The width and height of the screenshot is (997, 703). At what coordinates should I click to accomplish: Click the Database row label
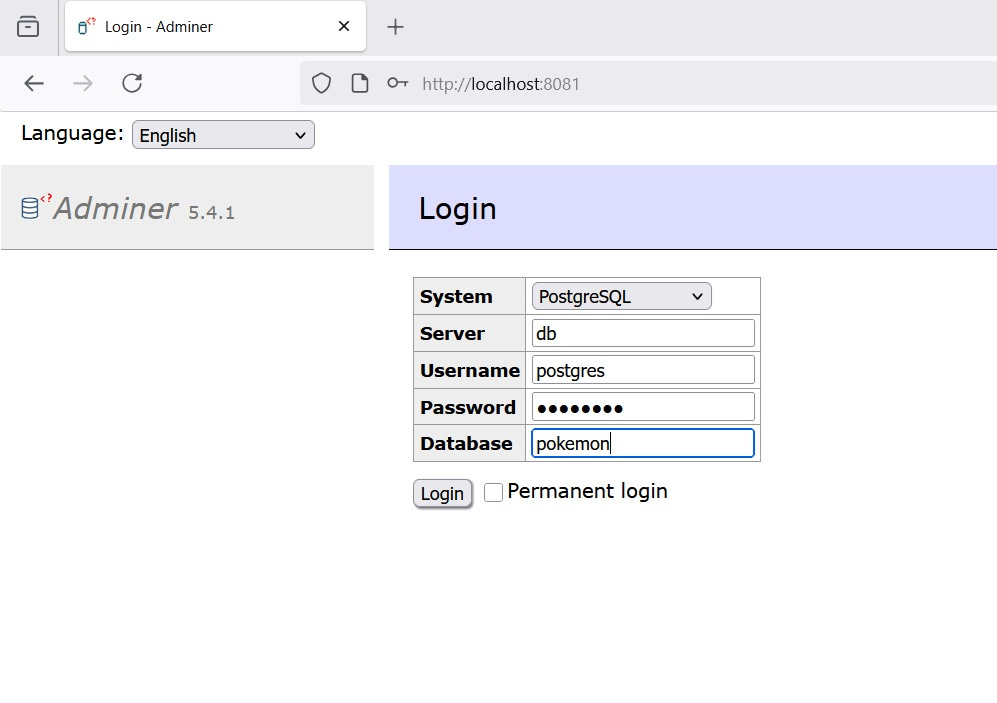(x=466, y=444)
